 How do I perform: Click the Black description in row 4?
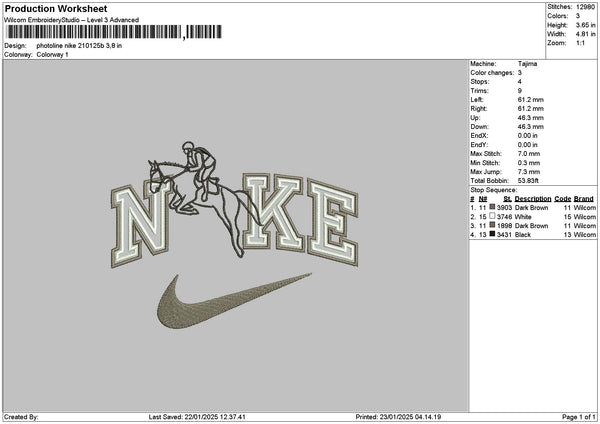click(x=523, y=235)
